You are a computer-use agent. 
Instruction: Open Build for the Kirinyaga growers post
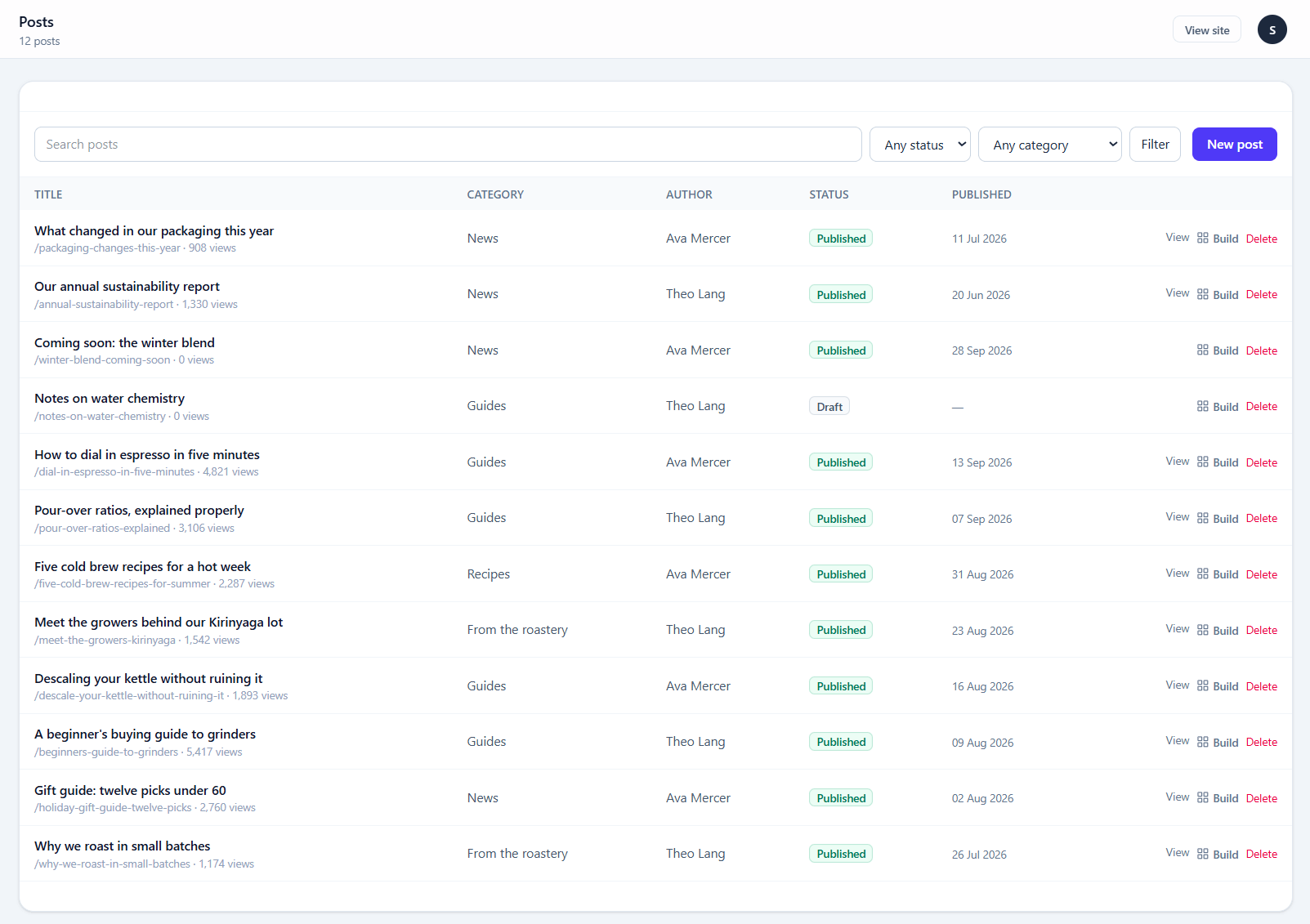coord(1218,630)
